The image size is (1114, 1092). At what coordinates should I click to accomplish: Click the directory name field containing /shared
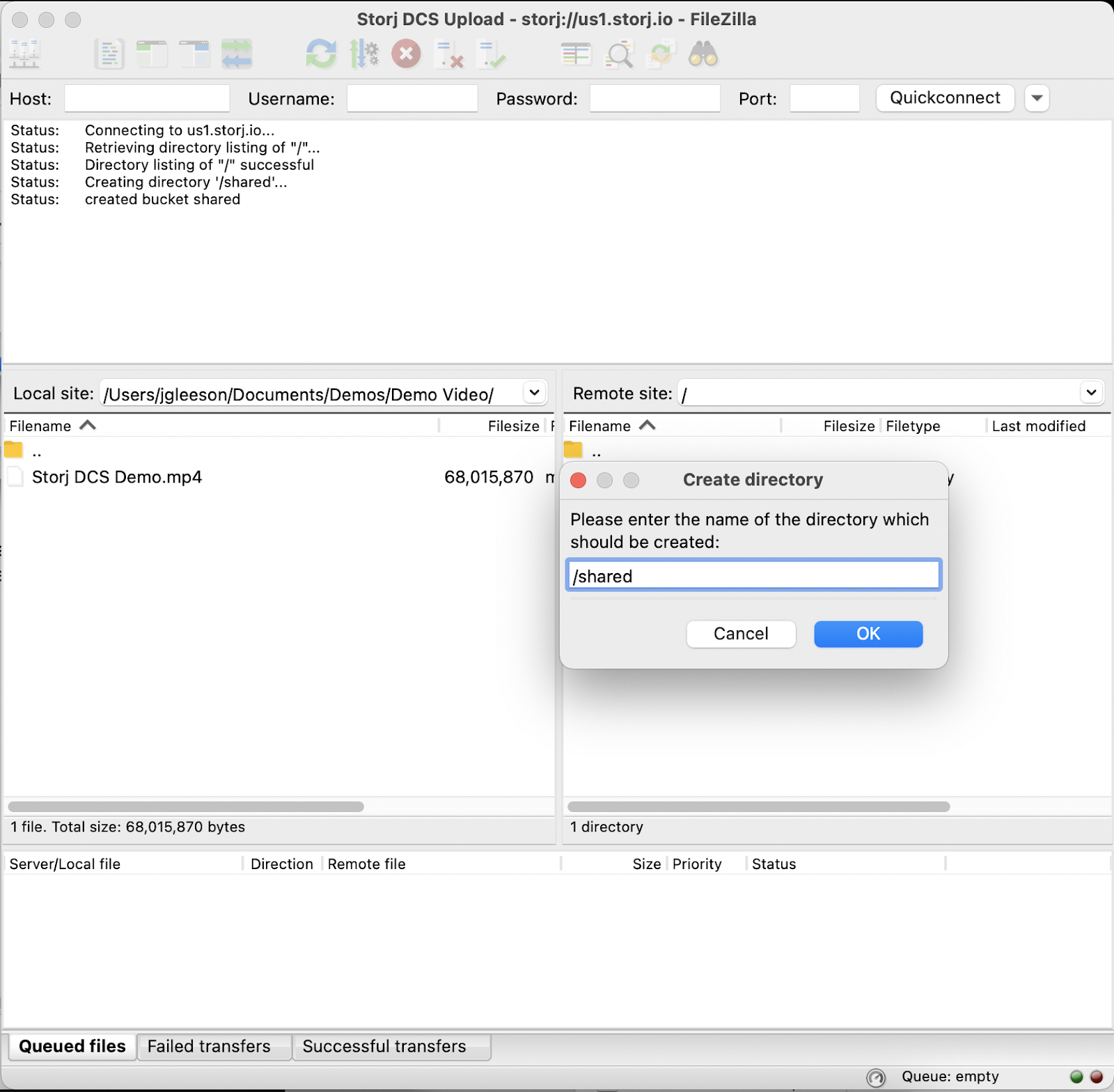pyautogui.click(x=753, y=575)
